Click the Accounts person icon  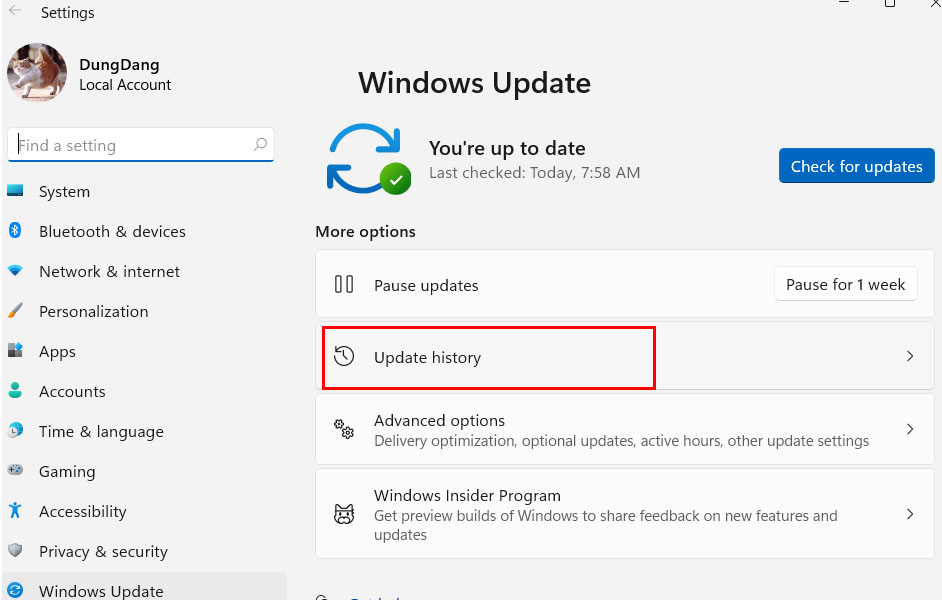(15, 390)
